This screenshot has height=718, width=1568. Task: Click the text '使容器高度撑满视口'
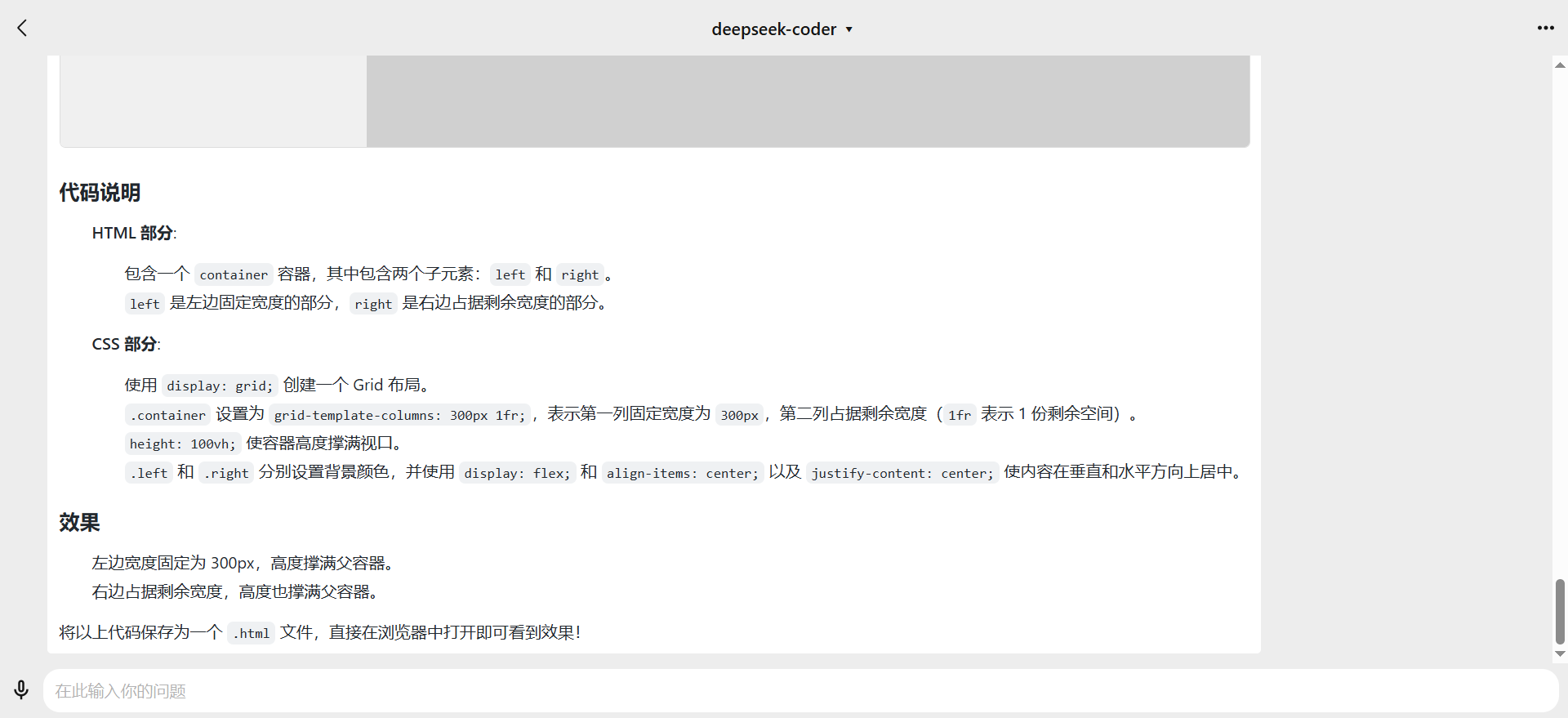319,443
